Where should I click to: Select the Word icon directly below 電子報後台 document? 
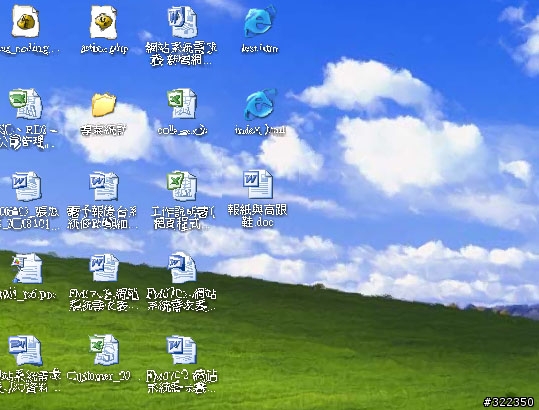coord(104,268)
